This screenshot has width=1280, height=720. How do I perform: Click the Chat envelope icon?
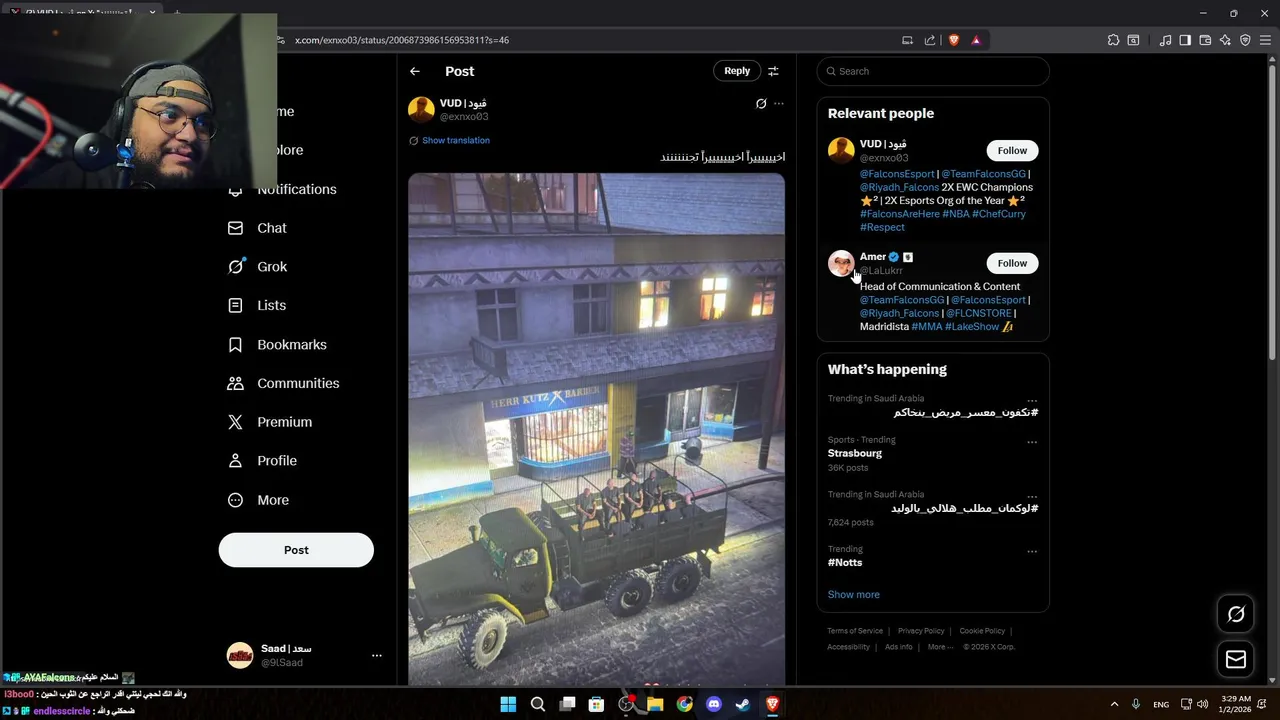[x=235, y=228]
